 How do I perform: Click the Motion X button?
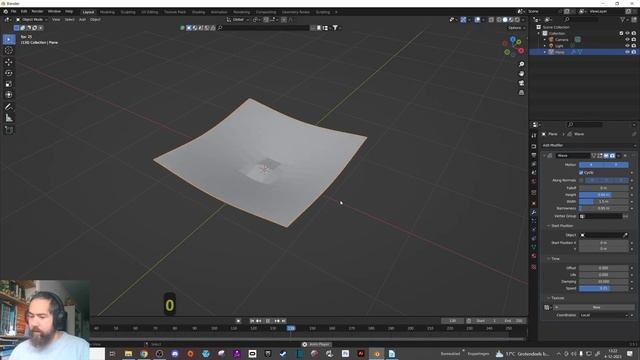pos(591,165)
